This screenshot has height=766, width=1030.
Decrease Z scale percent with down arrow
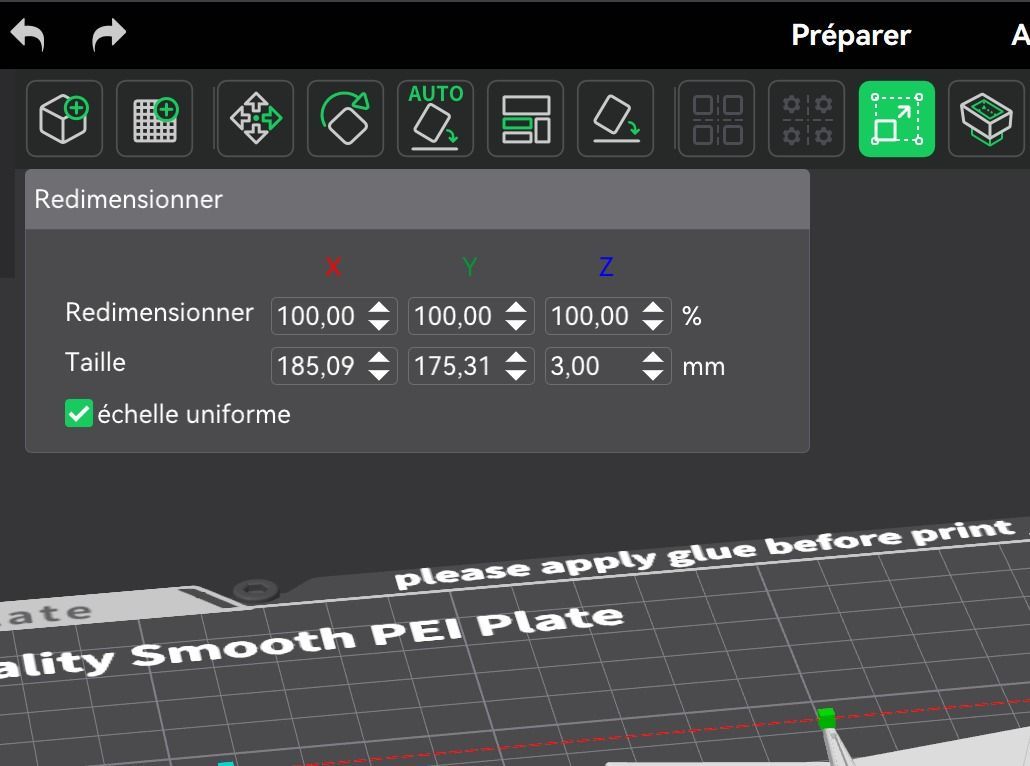[x=653, y=325]
